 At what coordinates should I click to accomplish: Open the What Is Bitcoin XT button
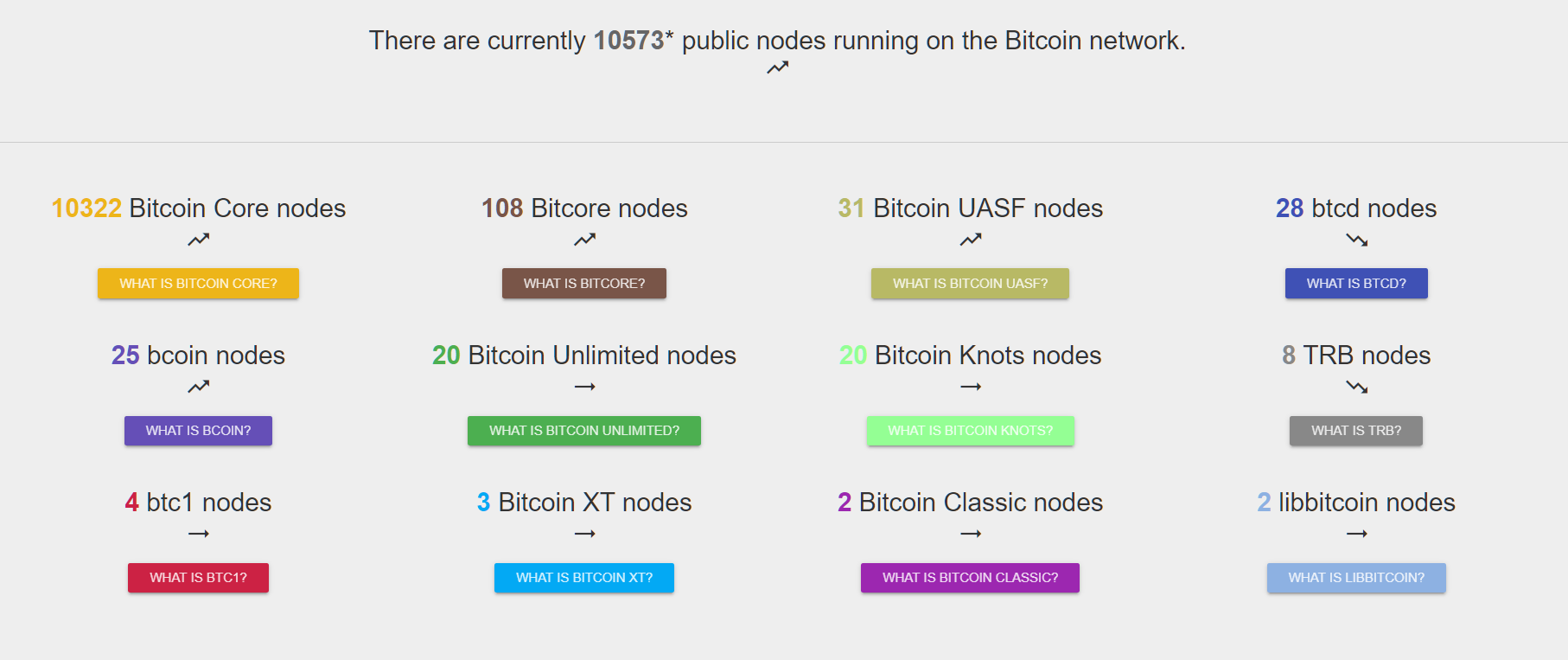click(584, 578)
